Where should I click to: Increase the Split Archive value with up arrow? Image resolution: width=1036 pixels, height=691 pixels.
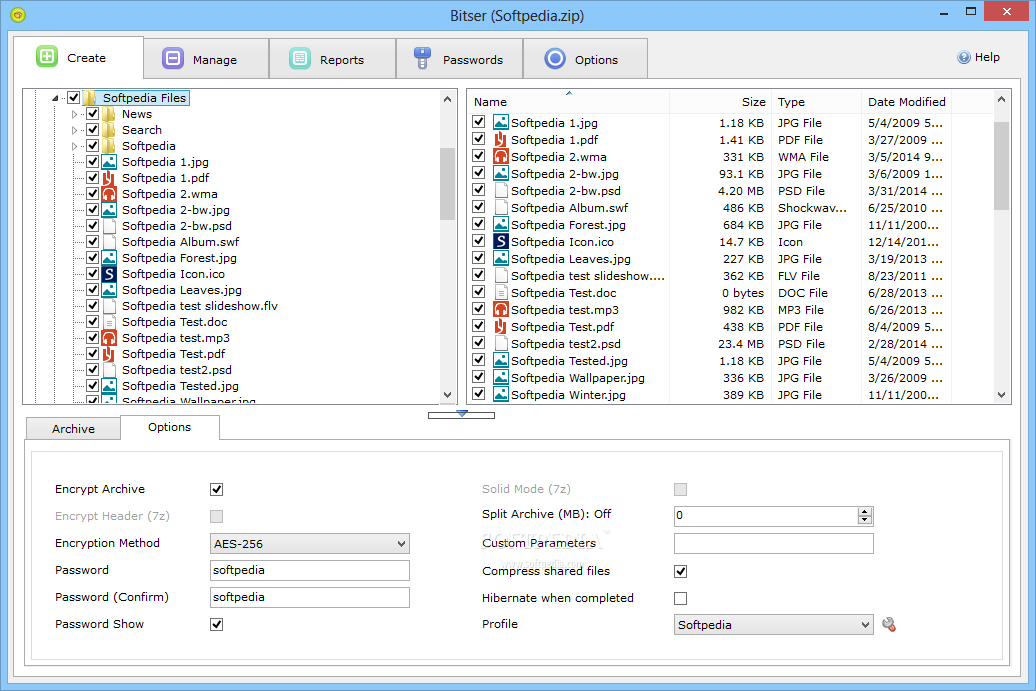click(865, 512)
